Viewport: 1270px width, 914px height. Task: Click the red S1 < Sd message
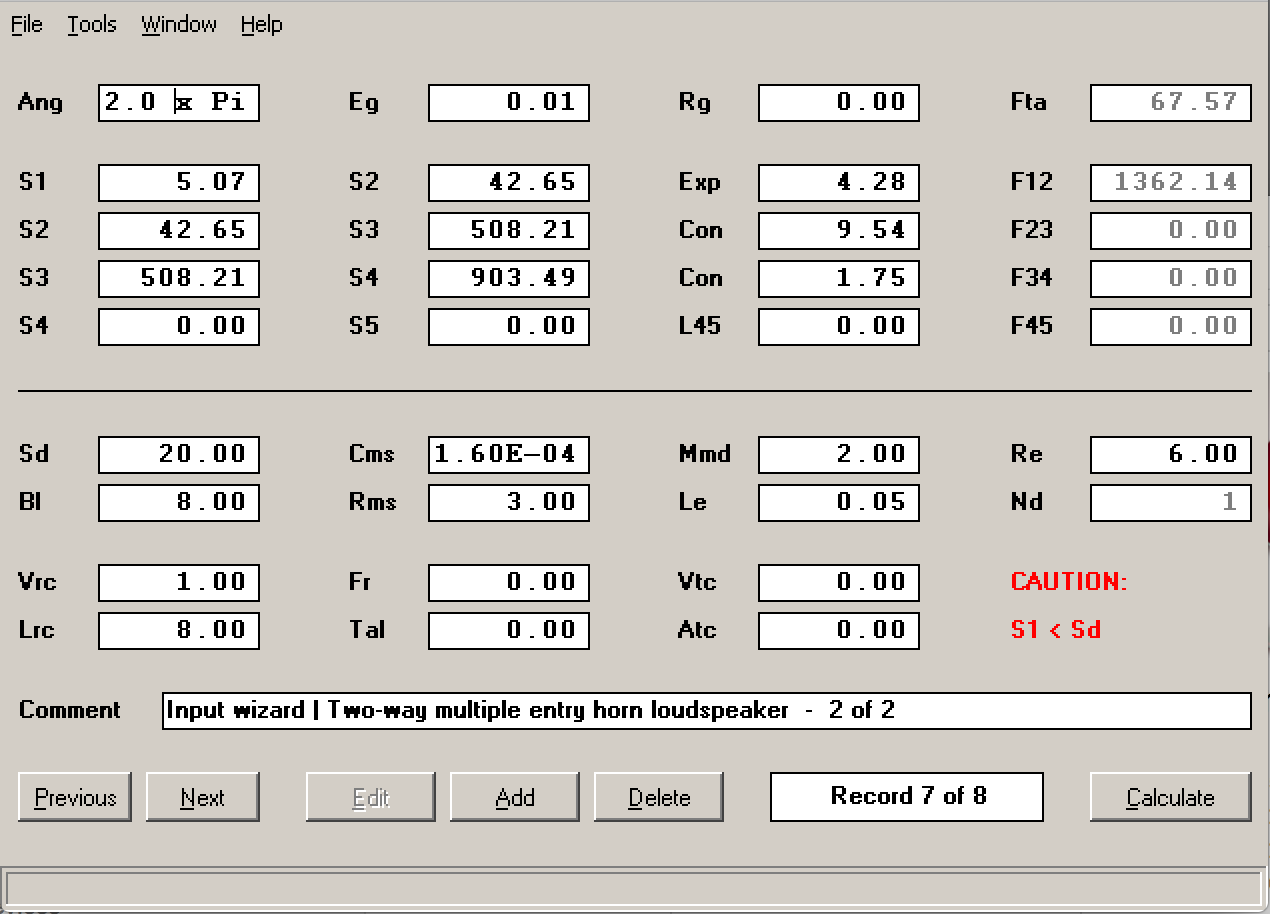(x=1056, y=630)
